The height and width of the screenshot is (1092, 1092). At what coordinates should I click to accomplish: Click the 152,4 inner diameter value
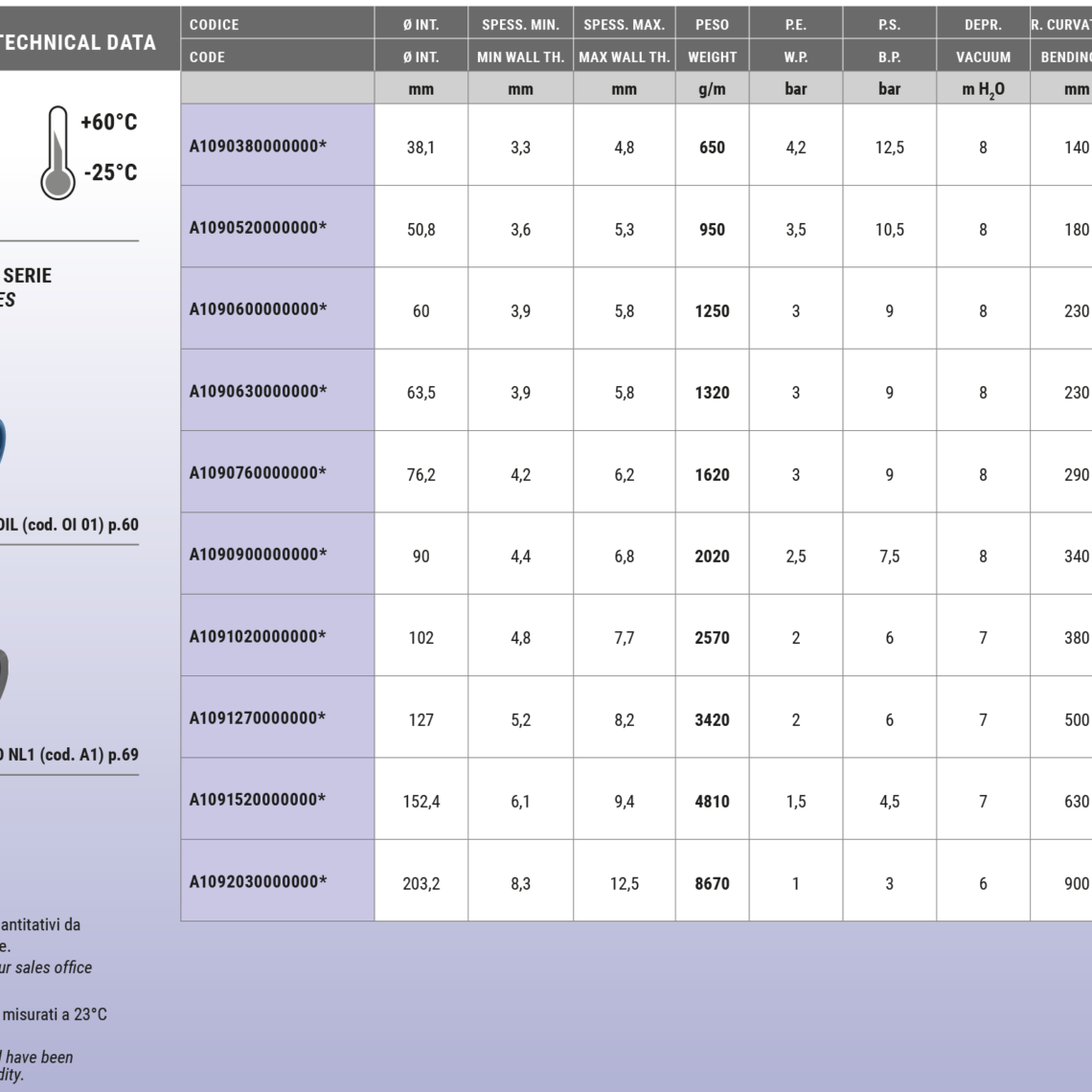(421, 801)
